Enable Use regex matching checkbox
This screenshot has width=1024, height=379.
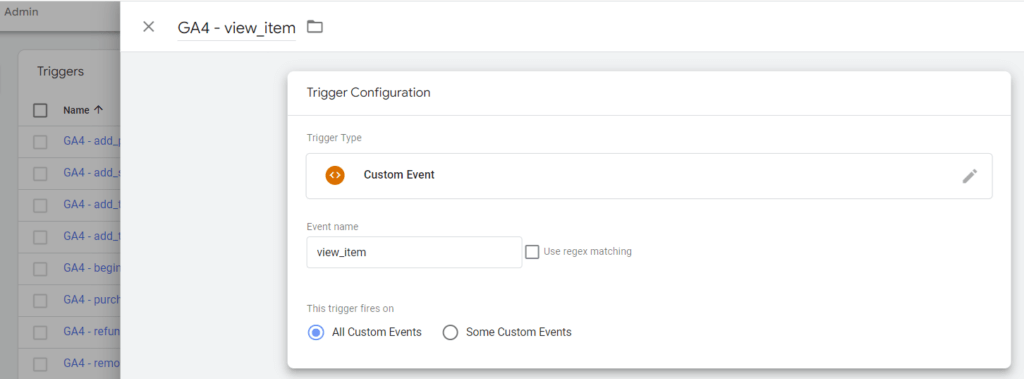532,252
